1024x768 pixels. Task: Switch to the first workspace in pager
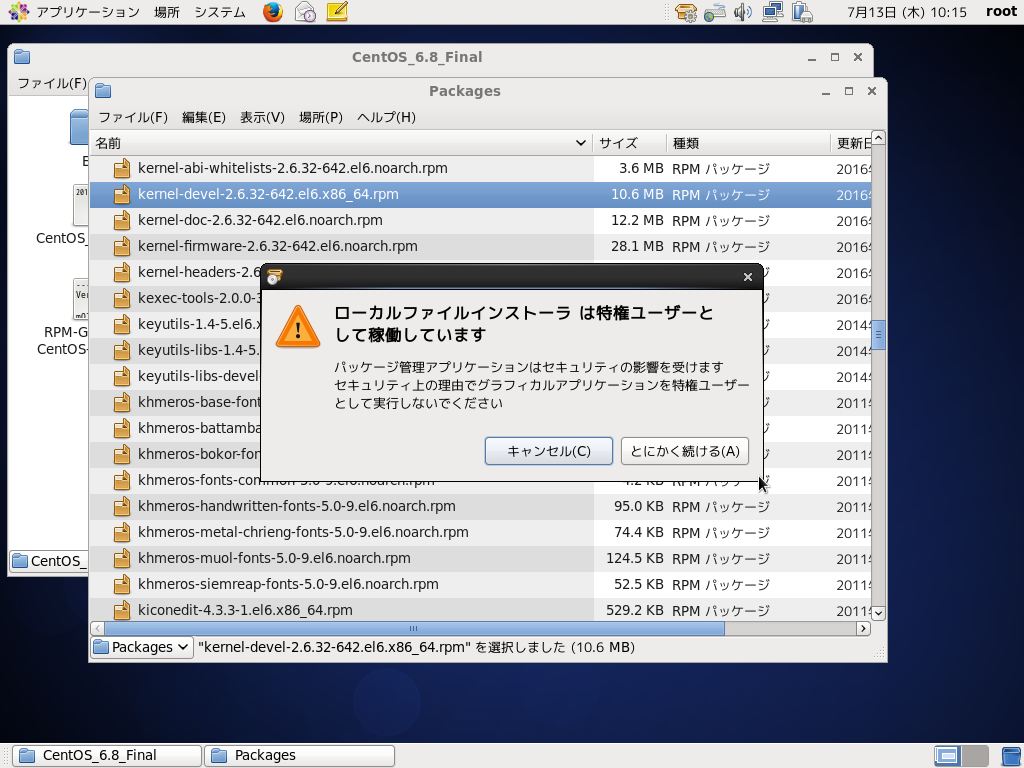point(947,756)
